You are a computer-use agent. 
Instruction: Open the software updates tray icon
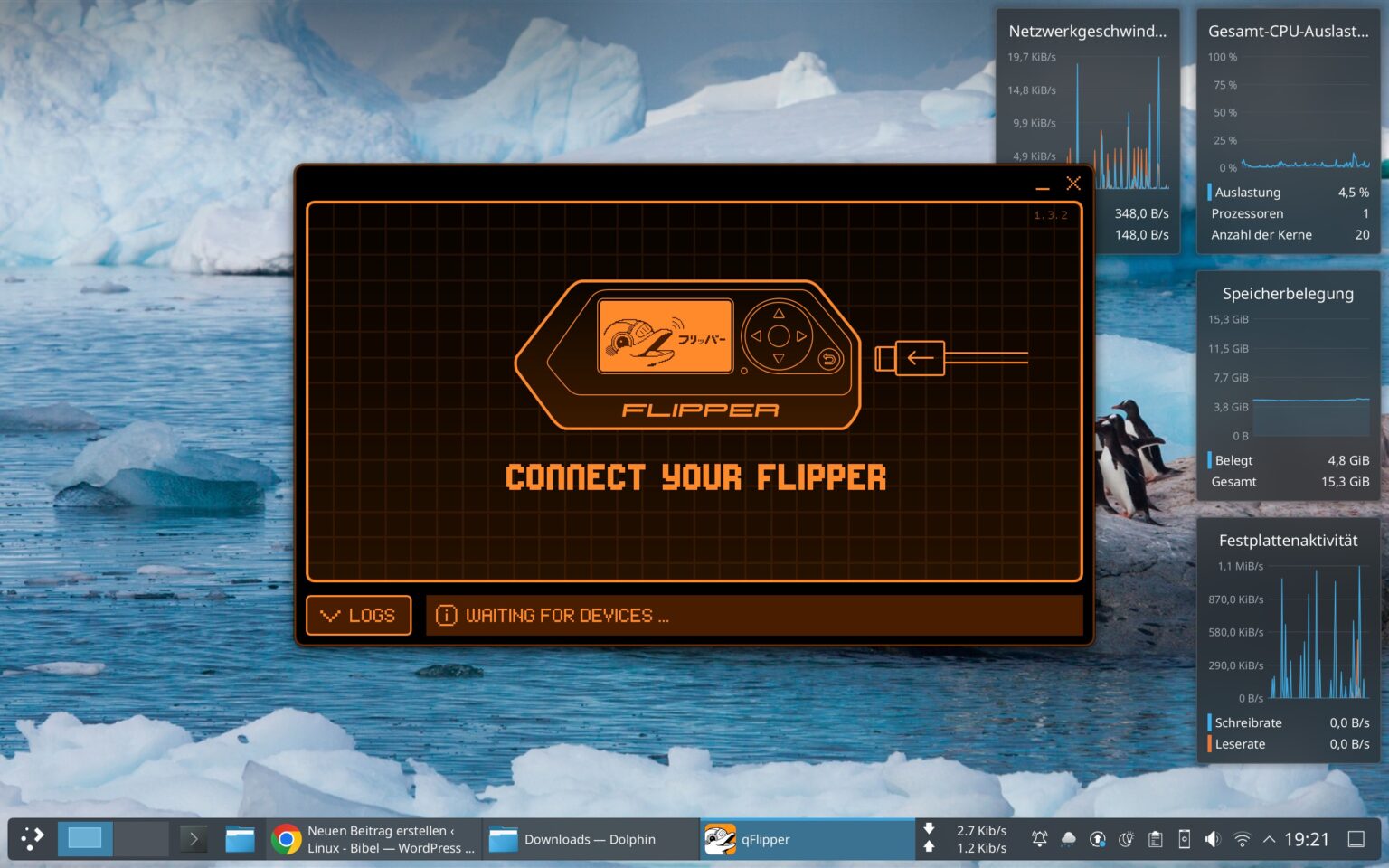(1096, 839)
